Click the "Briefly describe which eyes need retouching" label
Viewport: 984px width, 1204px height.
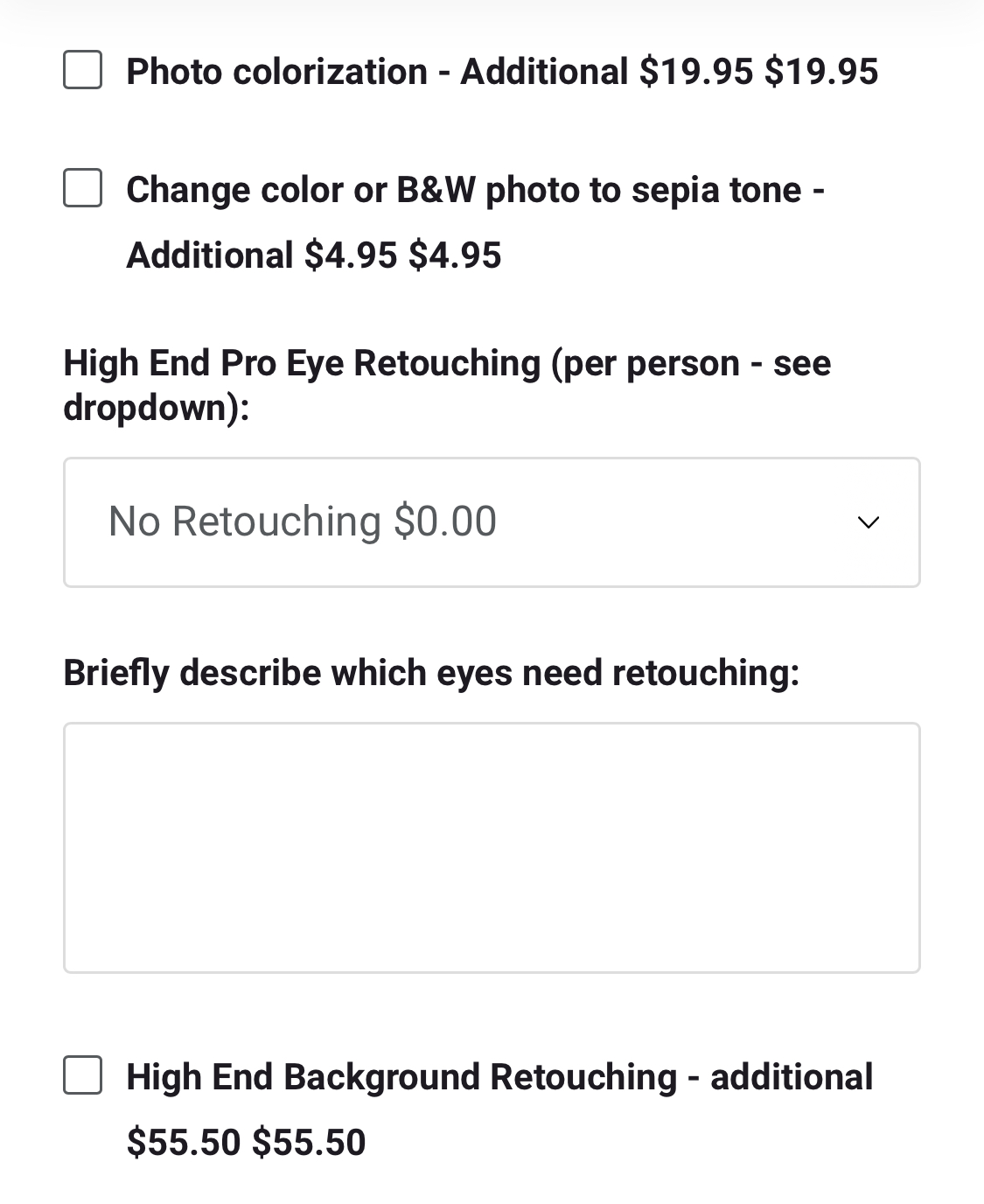[x=431, y=673]
